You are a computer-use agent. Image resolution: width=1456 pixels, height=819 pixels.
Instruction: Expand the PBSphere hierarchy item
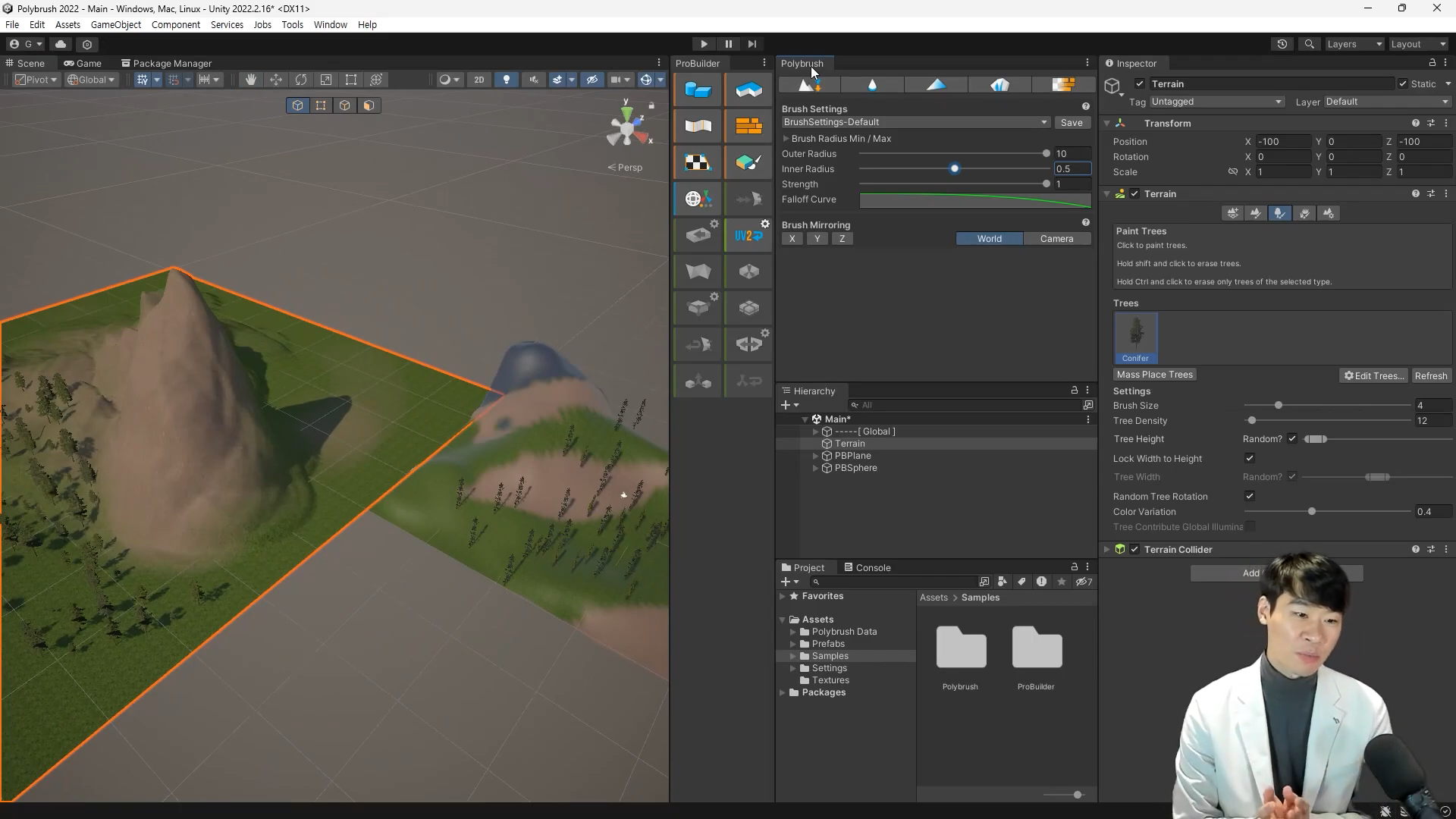[x=816, y=468]
